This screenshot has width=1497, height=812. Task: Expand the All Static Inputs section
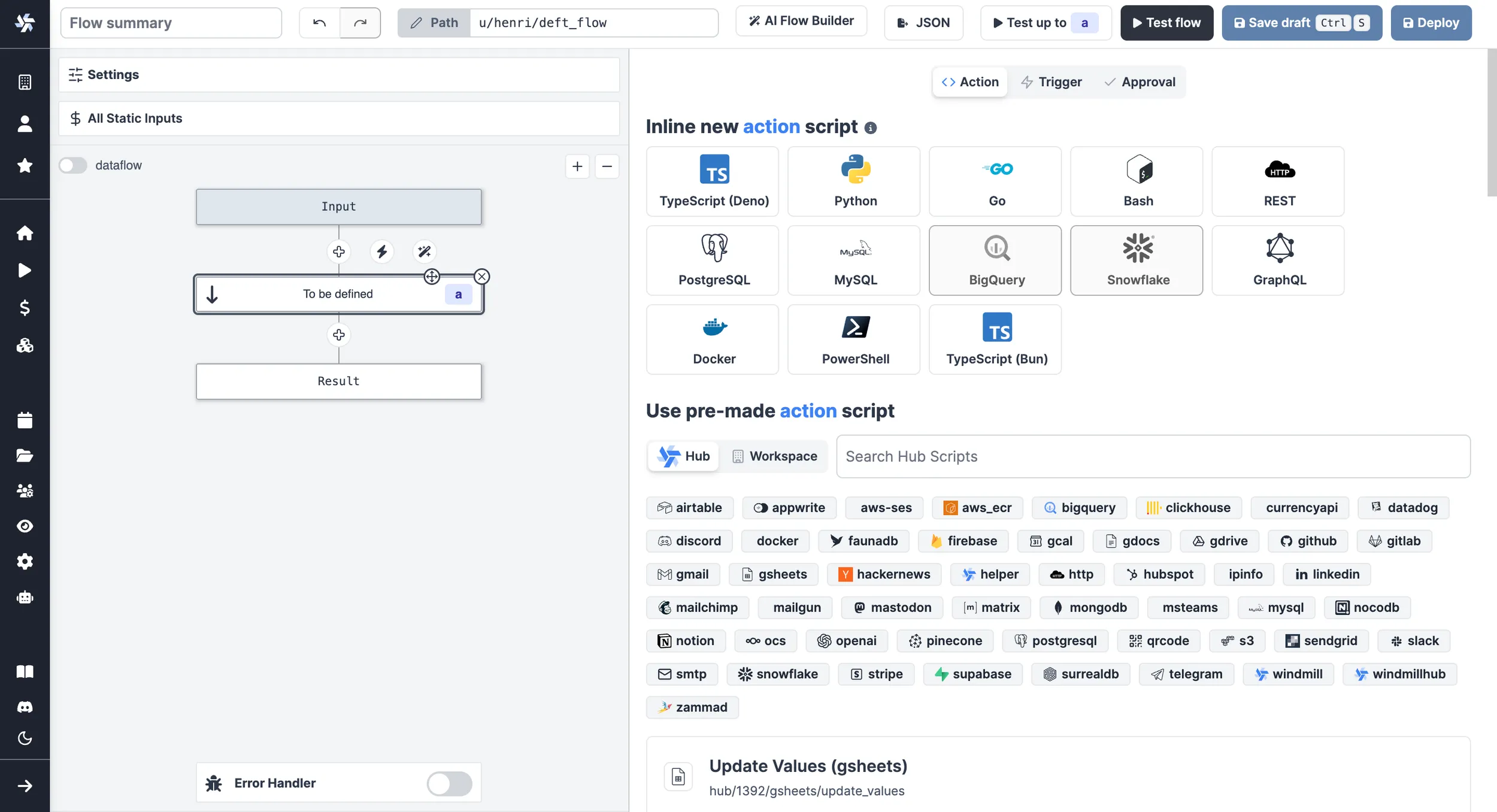pyautogui.click(x=338, y=119)
